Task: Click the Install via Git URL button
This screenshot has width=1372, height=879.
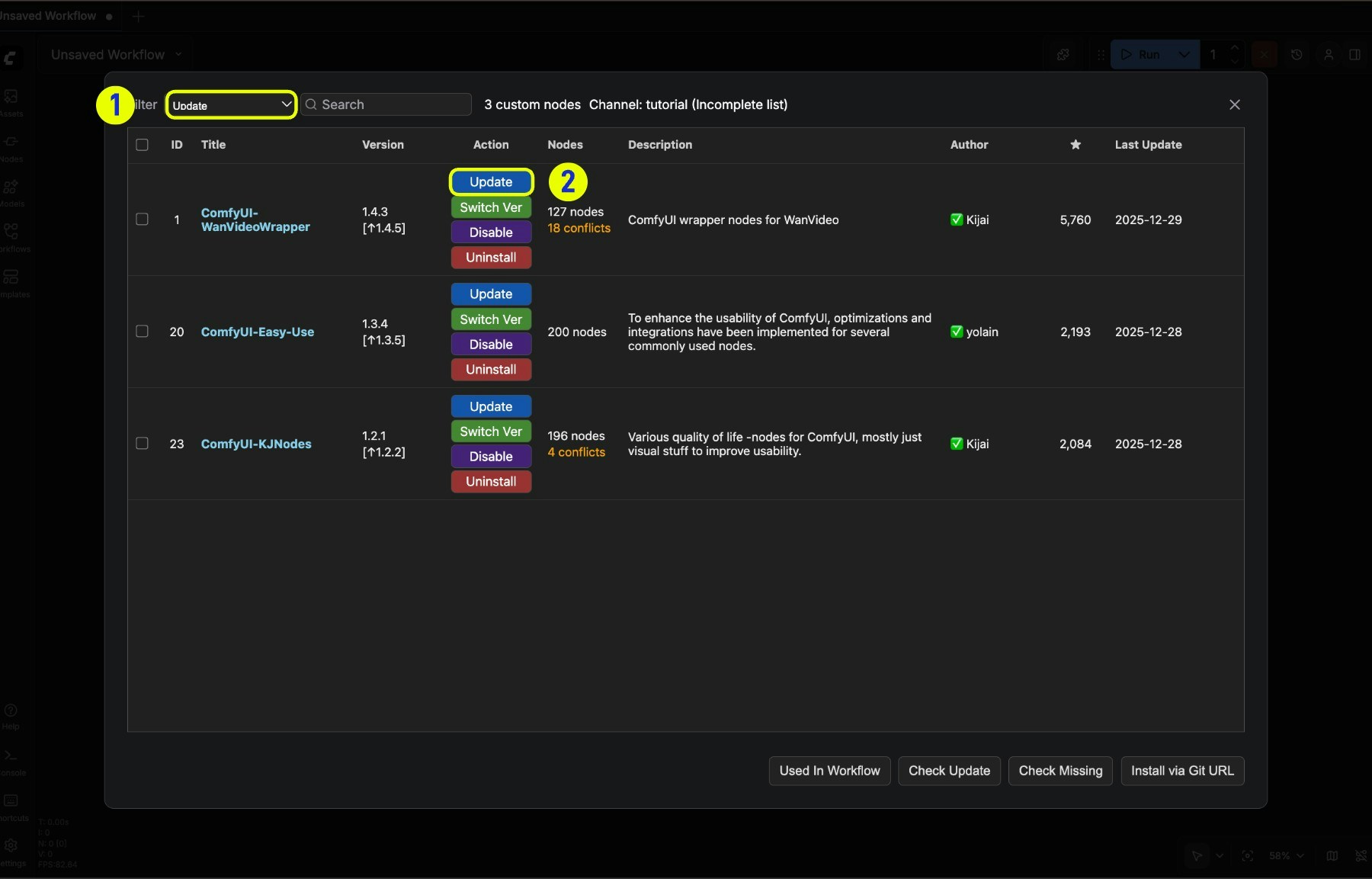Action: (x=1182, y=771)
